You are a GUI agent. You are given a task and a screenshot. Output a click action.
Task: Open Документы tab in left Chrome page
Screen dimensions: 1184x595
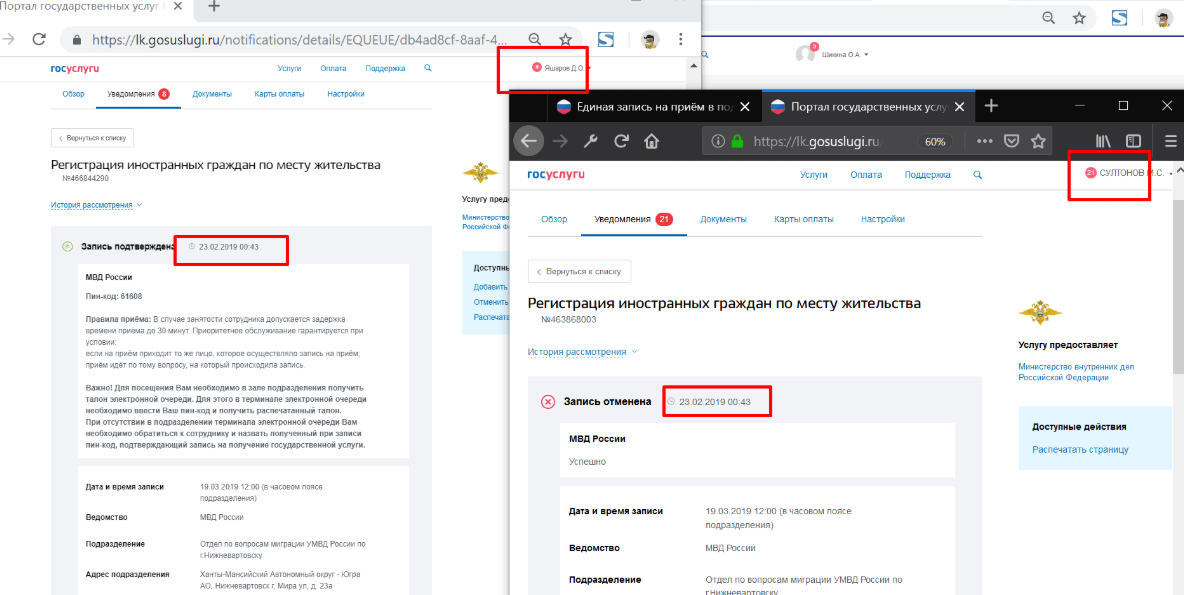211,94
